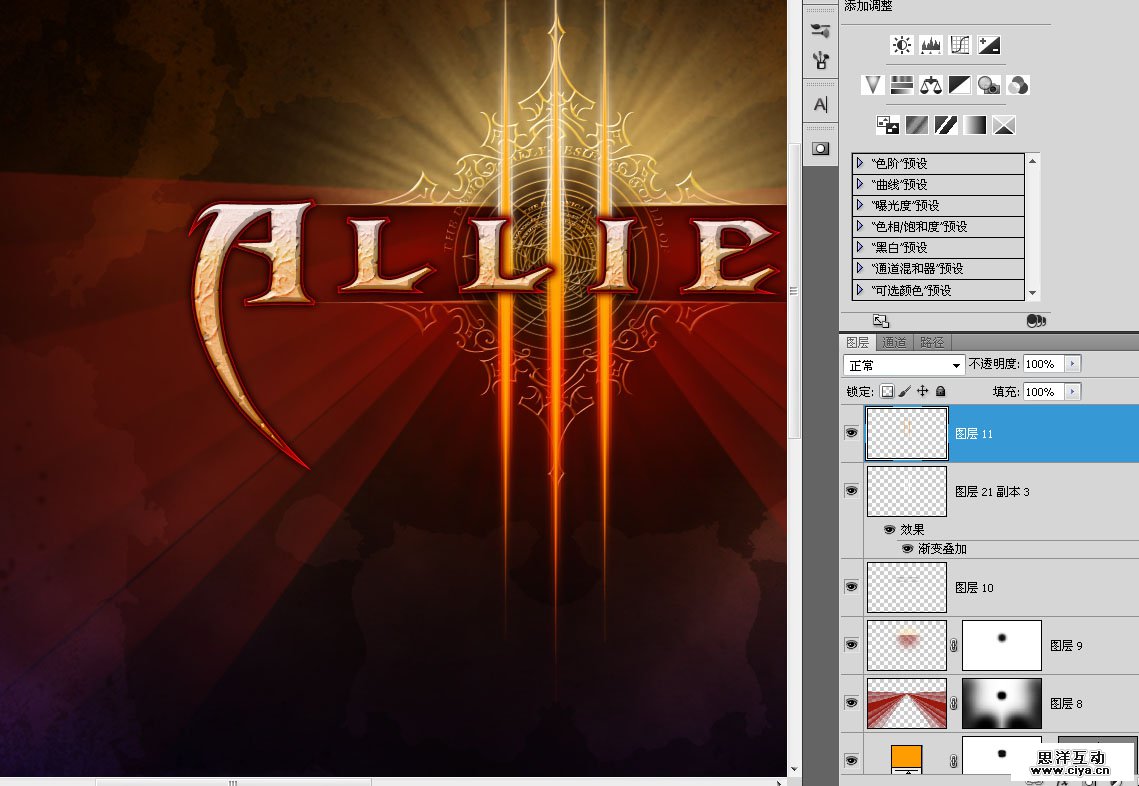Open the Brush presets panel icon
1139x786 pixels.
pos(821,31)
